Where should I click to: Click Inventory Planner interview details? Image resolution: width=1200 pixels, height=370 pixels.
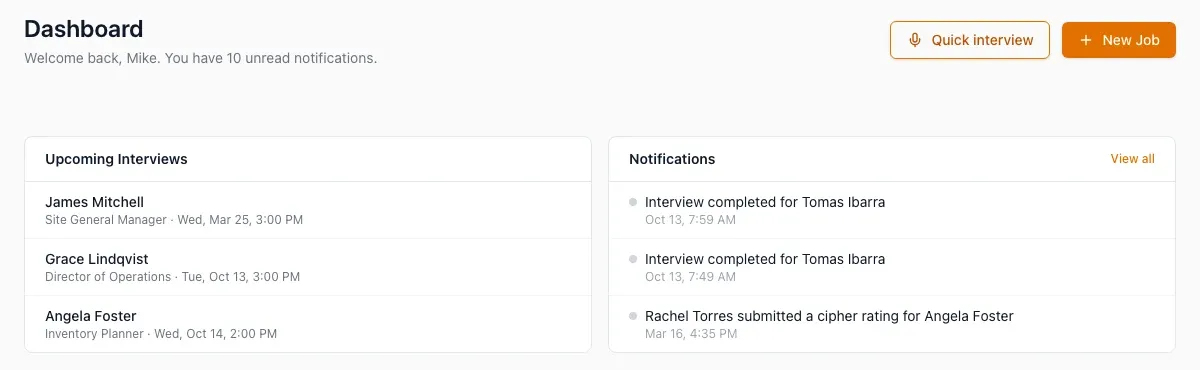[x=161, y=334]
